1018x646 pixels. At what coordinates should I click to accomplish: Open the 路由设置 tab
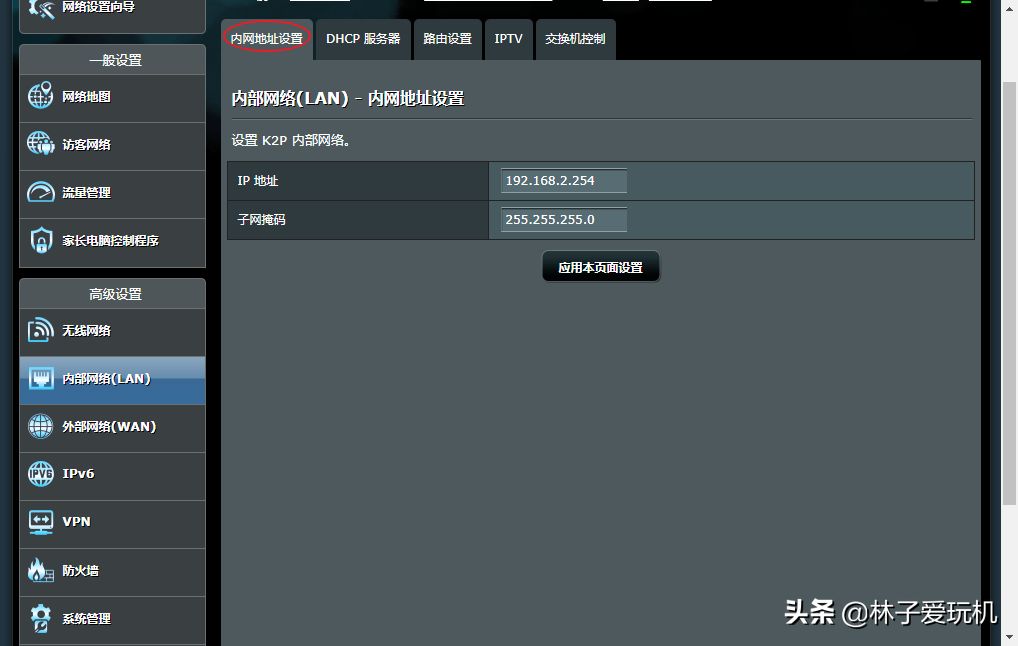coord(447,39)
